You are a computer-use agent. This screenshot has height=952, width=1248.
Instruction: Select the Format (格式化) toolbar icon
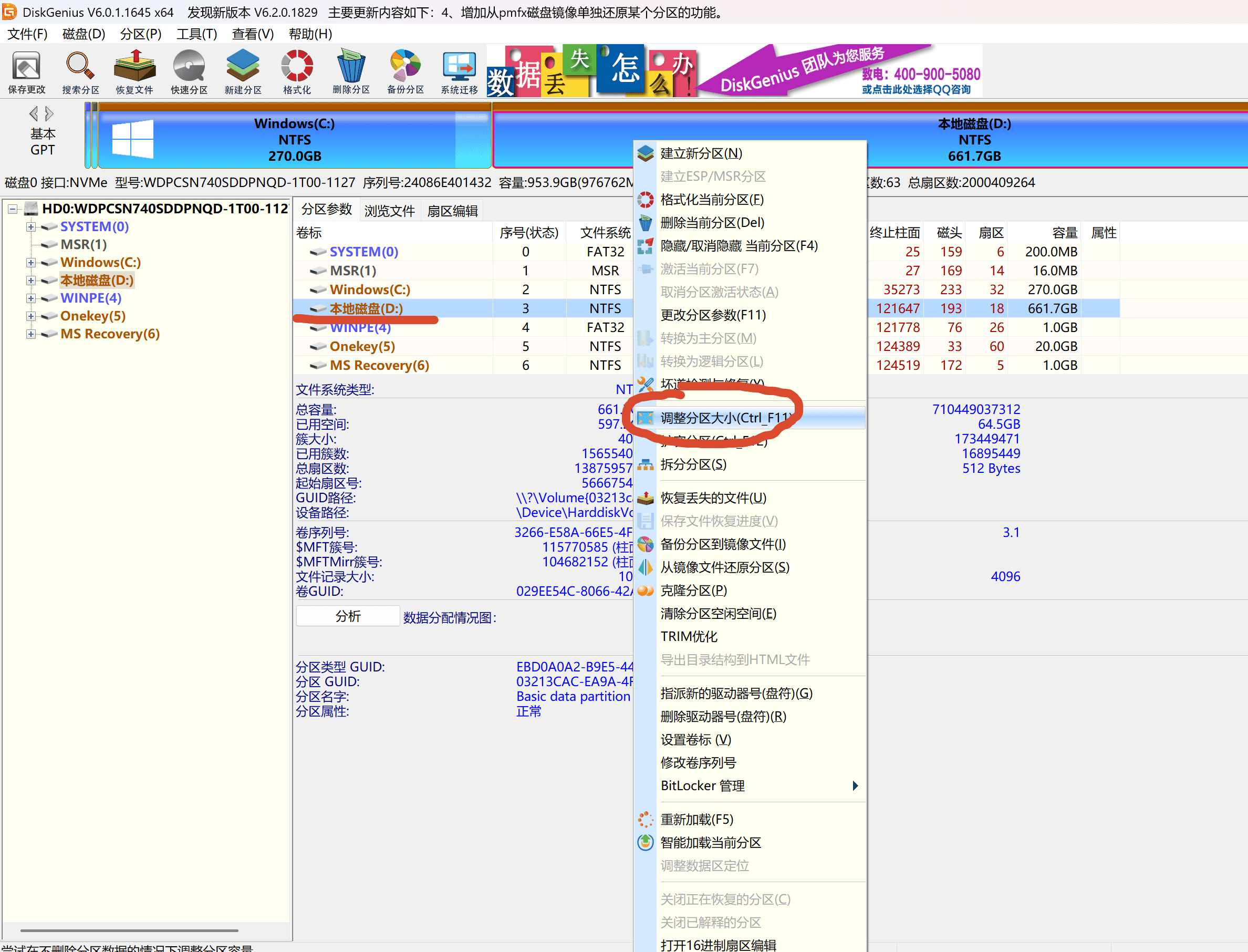[x=297, y=73]
